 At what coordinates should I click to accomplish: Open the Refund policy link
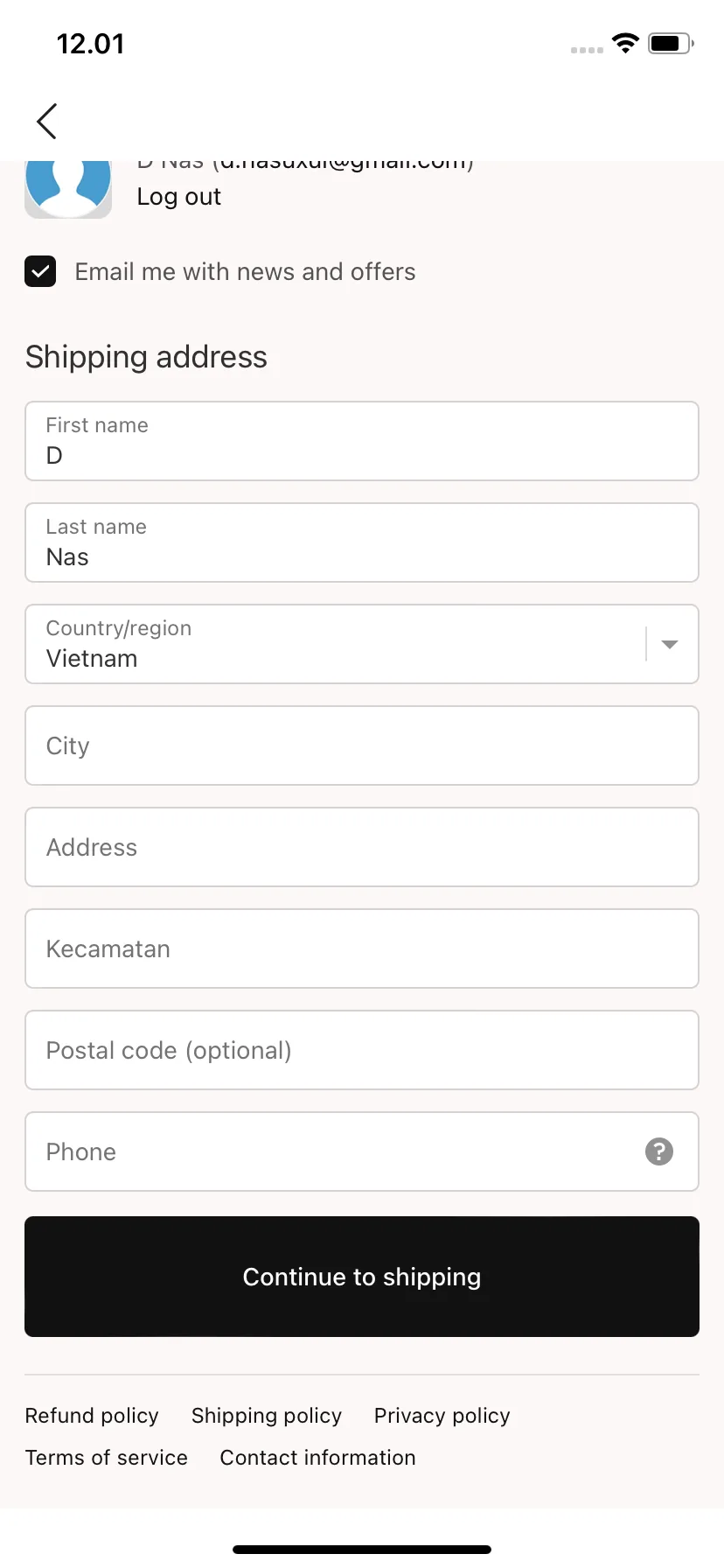pyautogui.click(x=92, y=1416)
